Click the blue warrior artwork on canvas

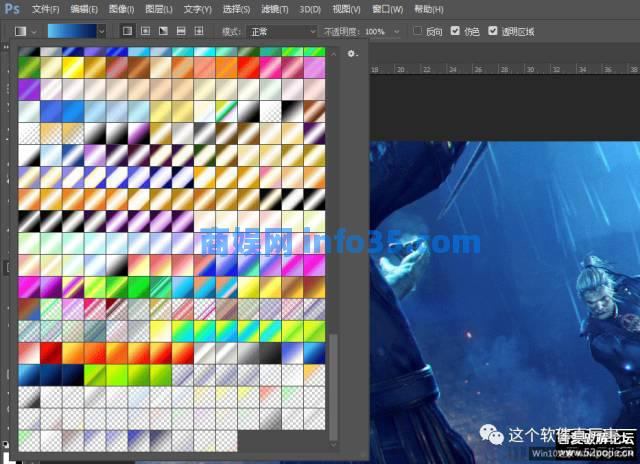[x=505, y=302]
